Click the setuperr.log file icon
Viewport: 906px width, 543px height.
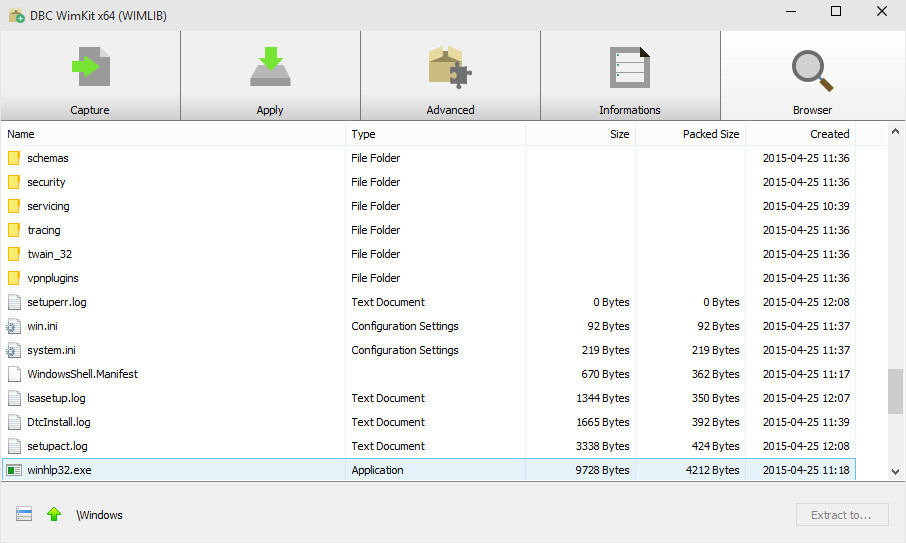click(14, 302)
